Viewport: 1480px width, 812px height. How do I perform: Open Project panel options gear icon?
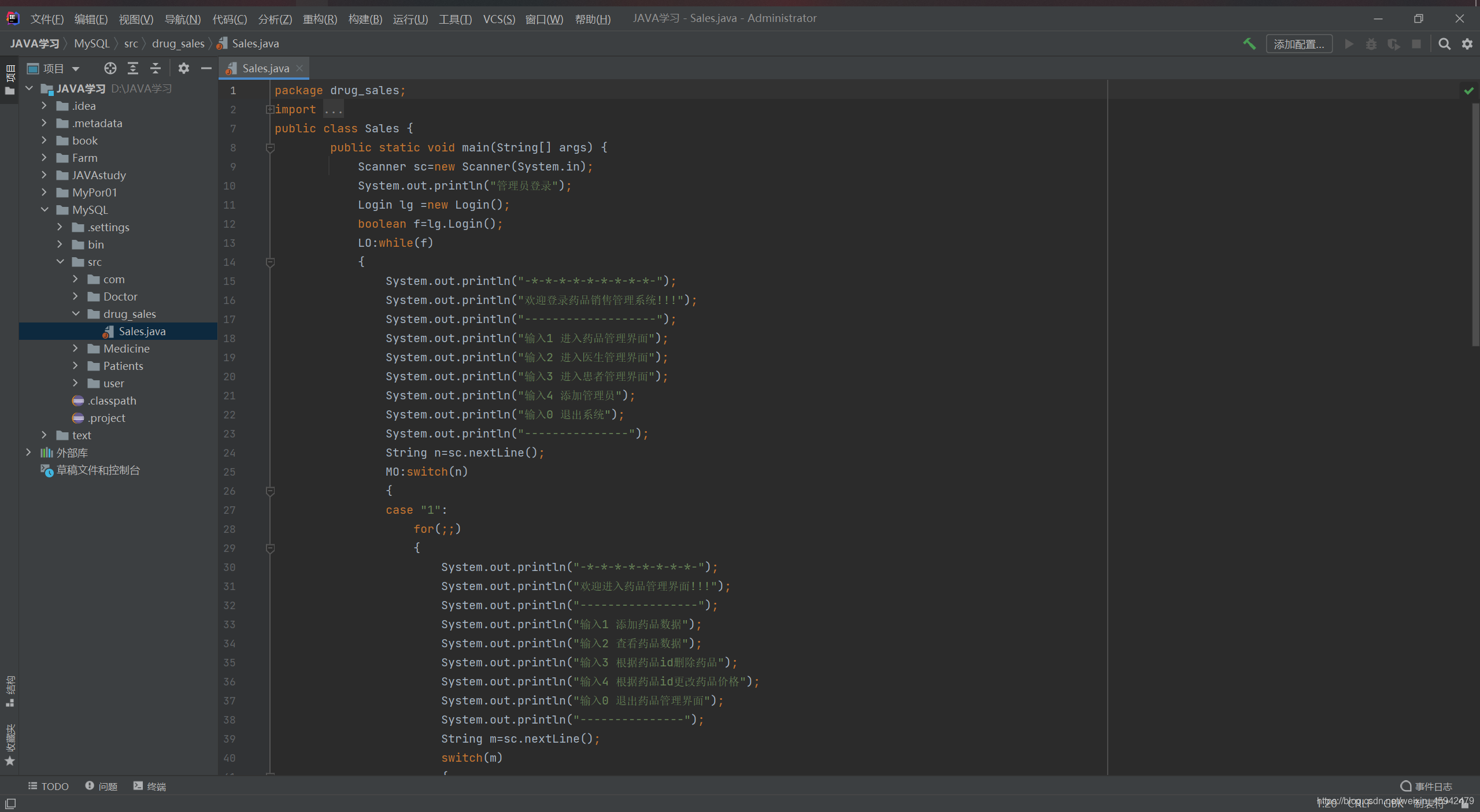pyautogui.click(x=183, y=68)
